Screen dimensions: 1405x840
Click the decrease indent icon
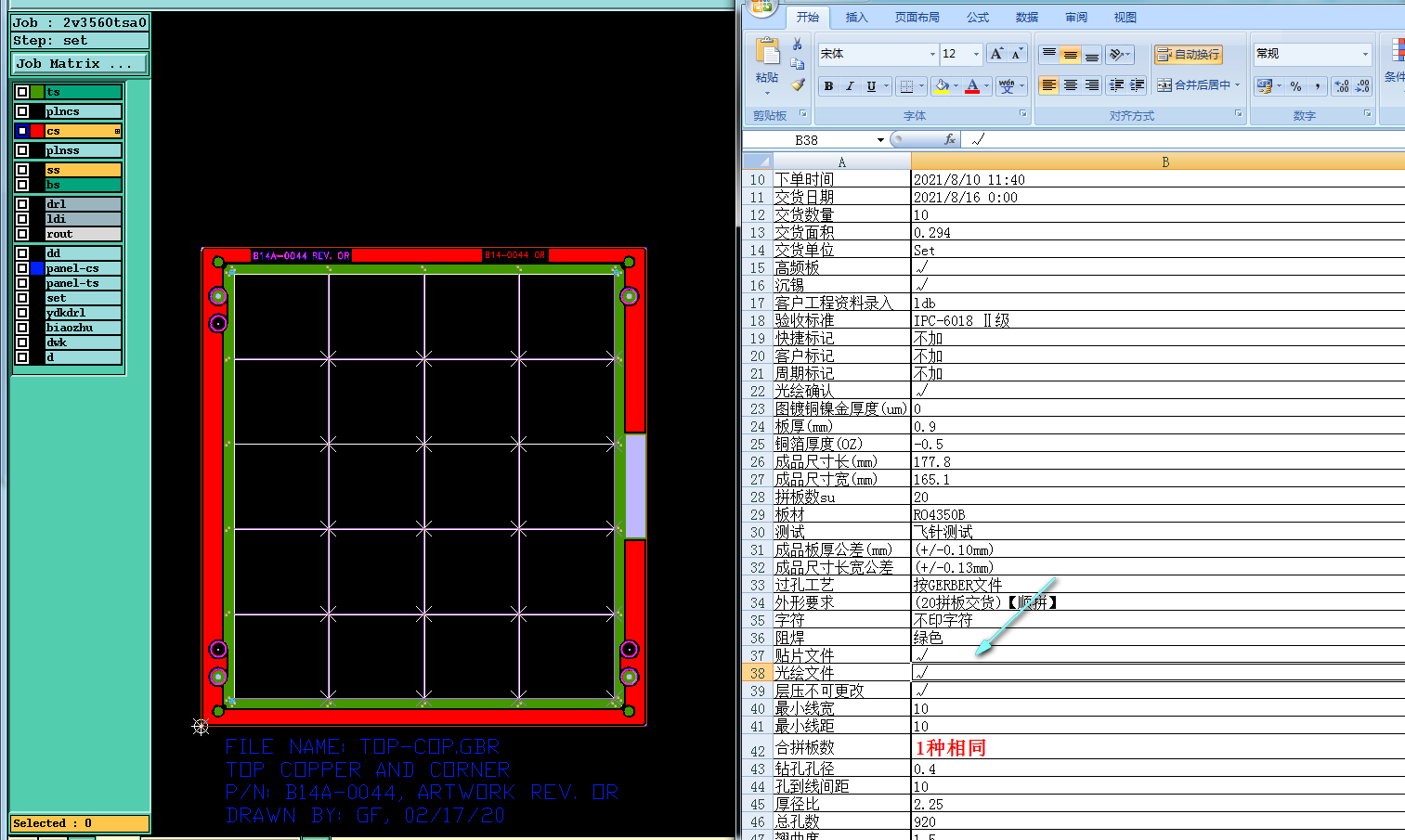(1116, 85)
